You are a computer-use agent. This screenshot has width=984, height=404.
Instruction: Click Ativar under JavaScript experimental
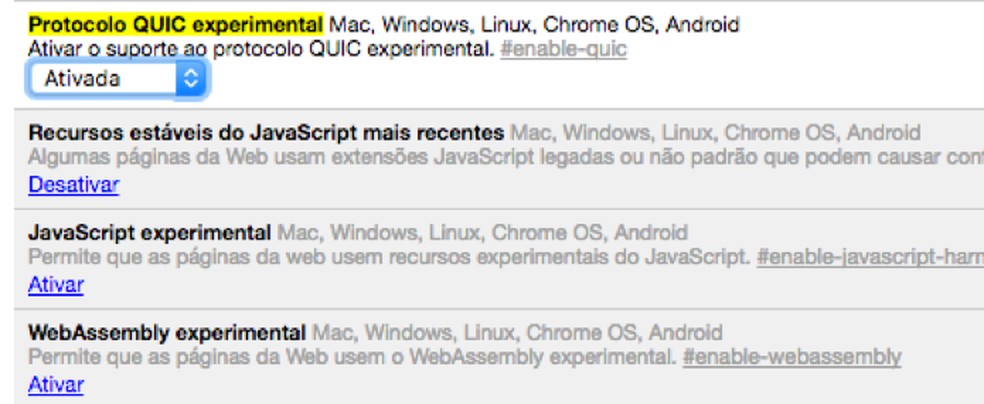pyautogui.click(x=56, y=285)
